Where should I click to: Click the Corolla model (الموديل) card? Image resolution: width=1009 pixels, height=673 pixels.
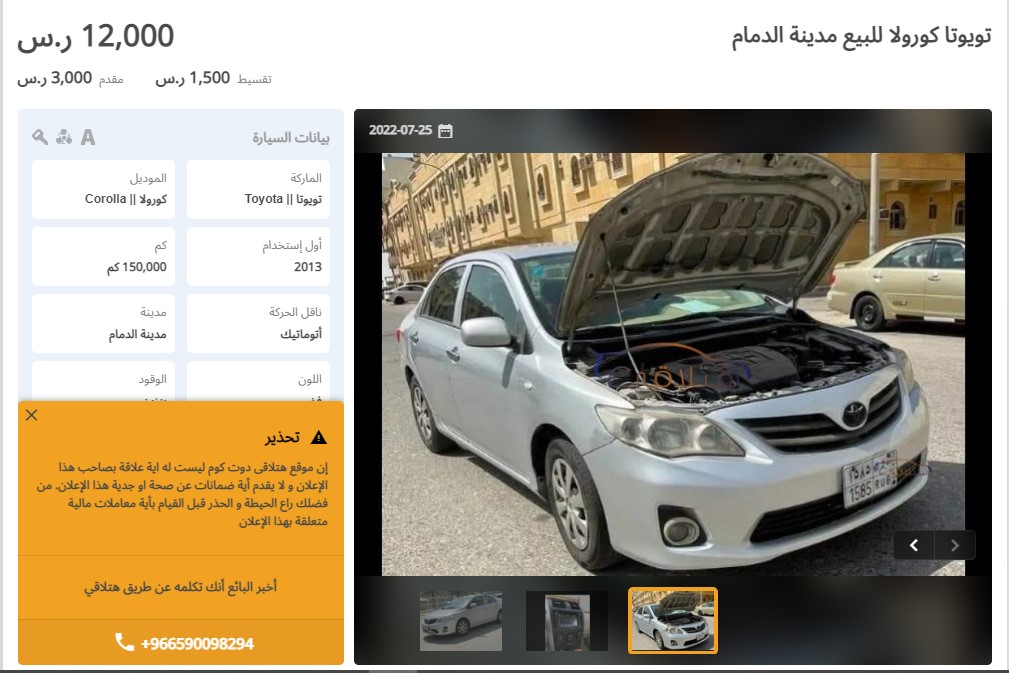pos(103,189)
